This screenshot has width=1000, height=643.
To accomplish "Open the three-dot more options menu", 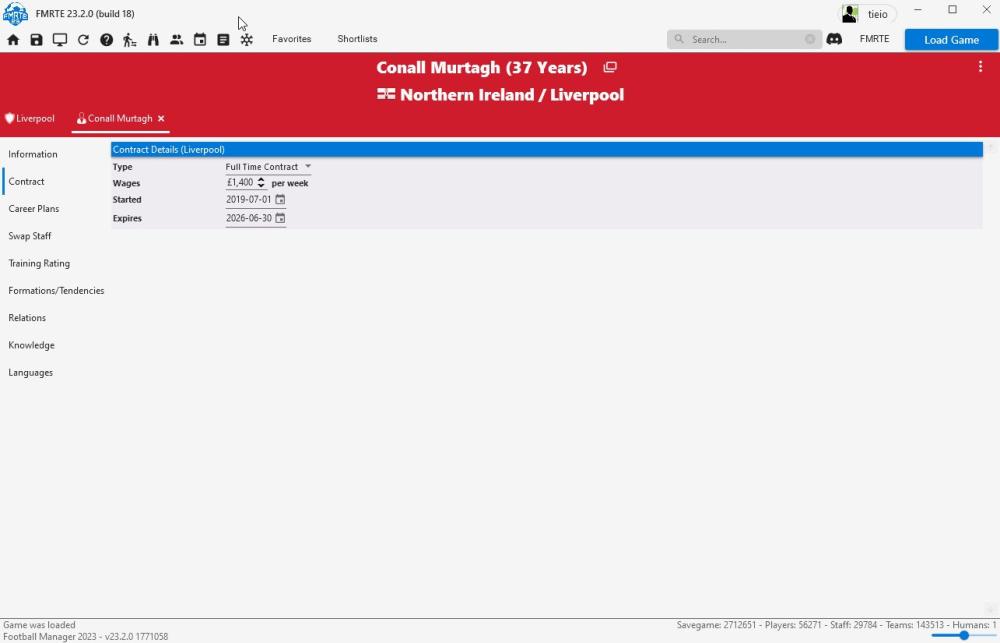I will 980,66.
